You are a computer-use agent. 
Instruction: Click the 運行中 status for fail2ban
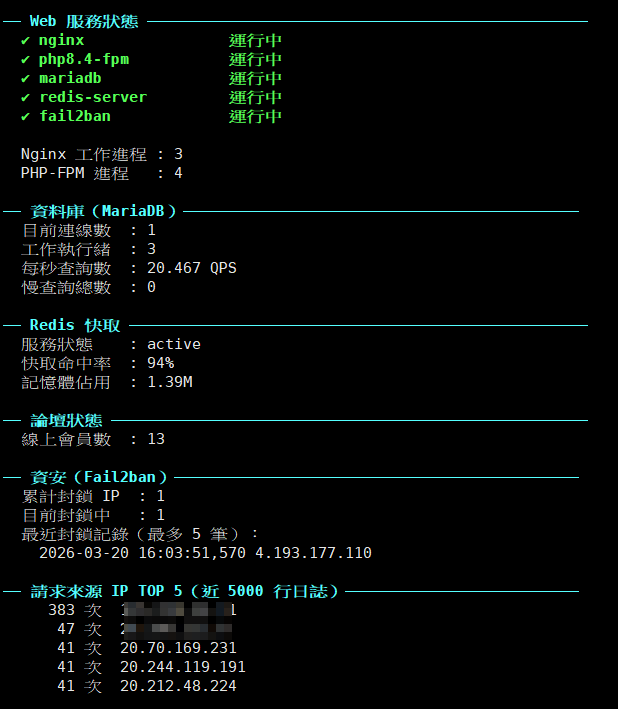click(x=255, y=117)
